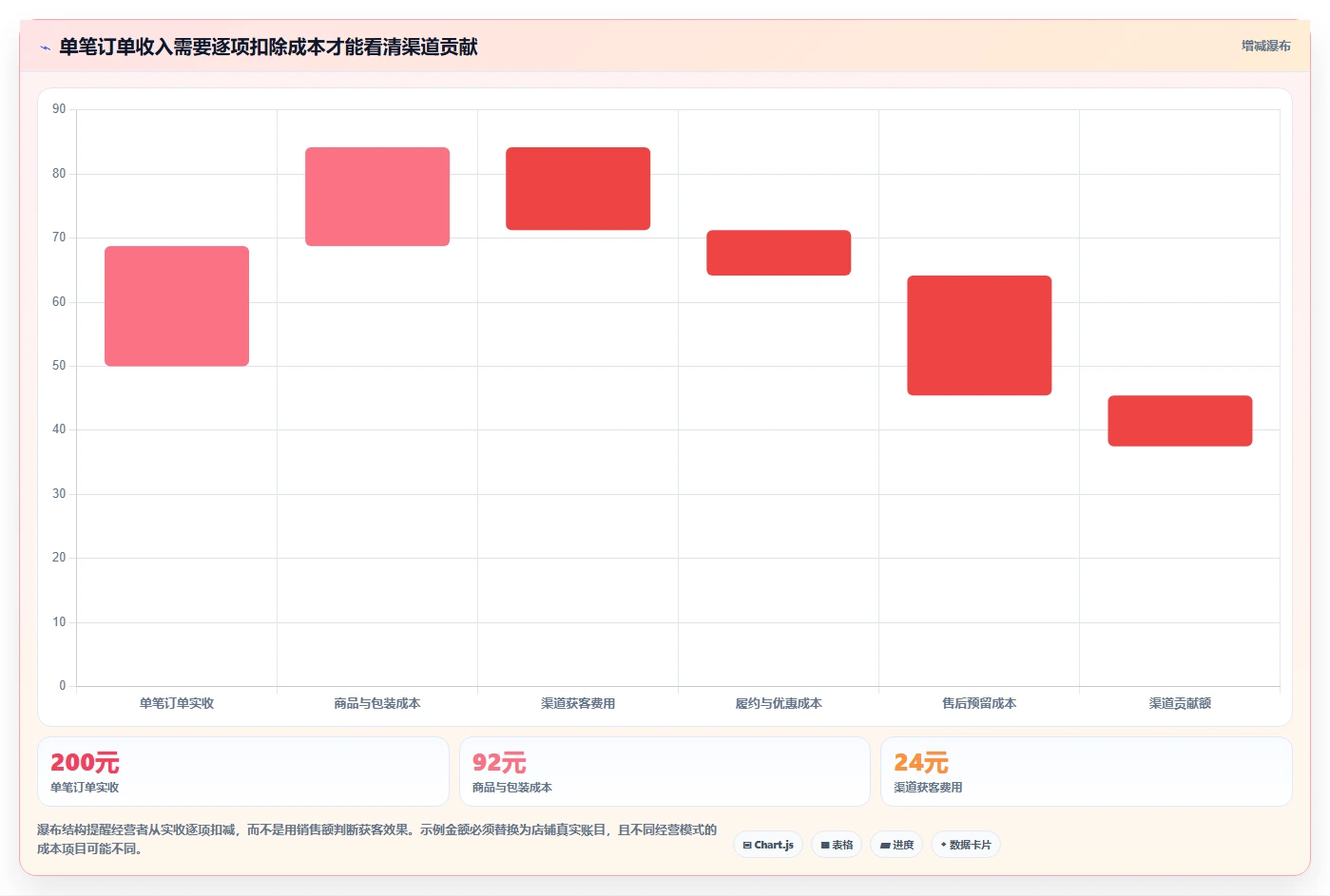Click y-axis tick label 40
Image resolution: width=1330 pixels, height=896 pixels.
(x=59, y=429)
